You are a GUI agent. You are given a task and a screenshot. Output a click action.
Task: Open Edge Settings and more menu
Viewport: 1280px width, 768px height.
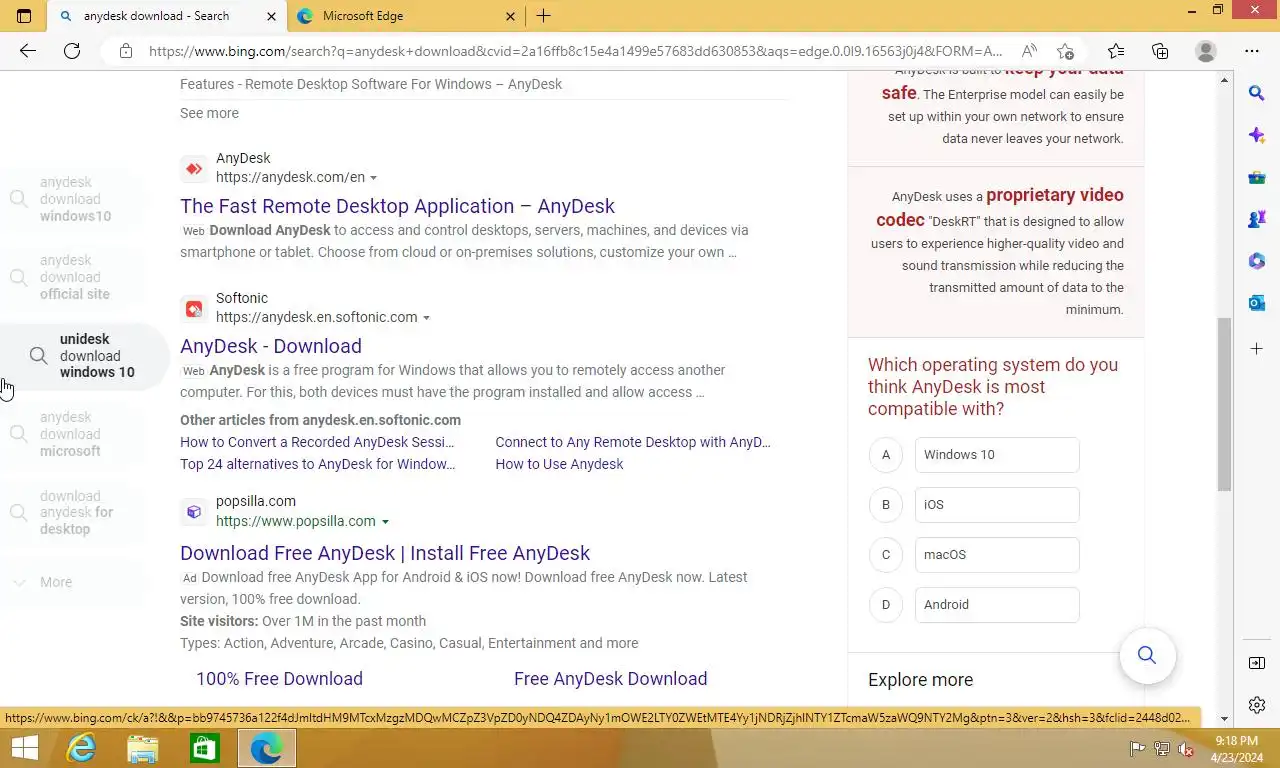coord(1252,51)
